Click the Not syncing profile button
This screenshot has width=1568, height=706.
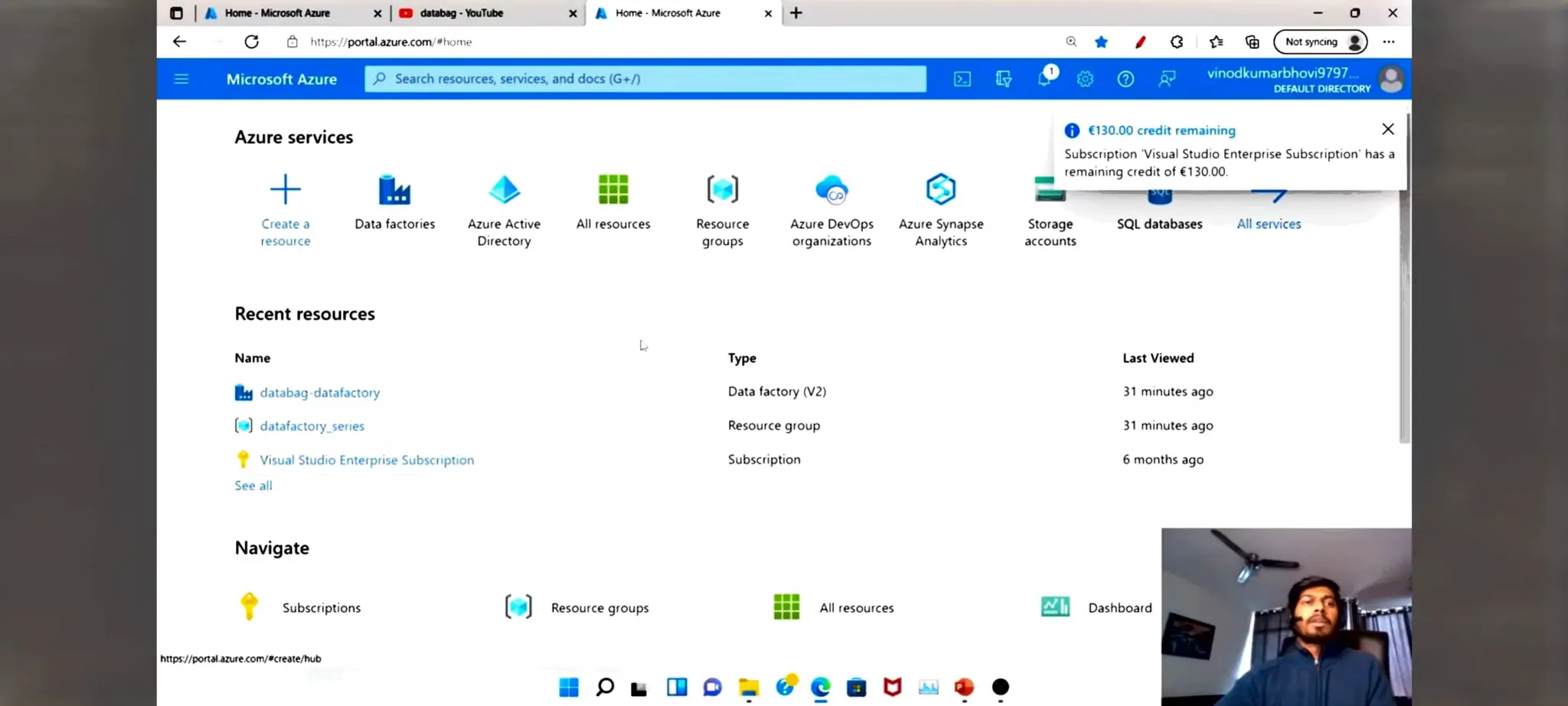(1321, 42)
